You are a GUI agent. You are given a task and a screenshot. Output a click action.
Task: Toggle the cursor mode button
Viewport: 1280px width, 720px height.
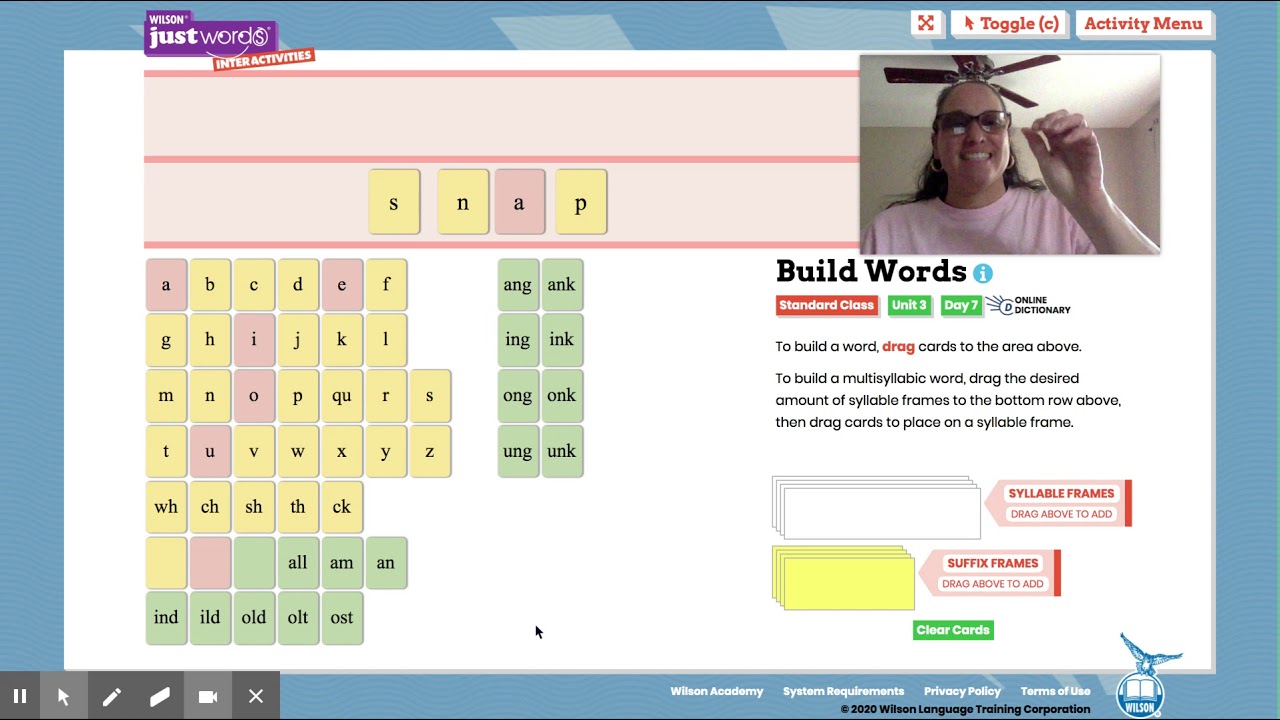pyautogui.click(x=1010, y=23)
